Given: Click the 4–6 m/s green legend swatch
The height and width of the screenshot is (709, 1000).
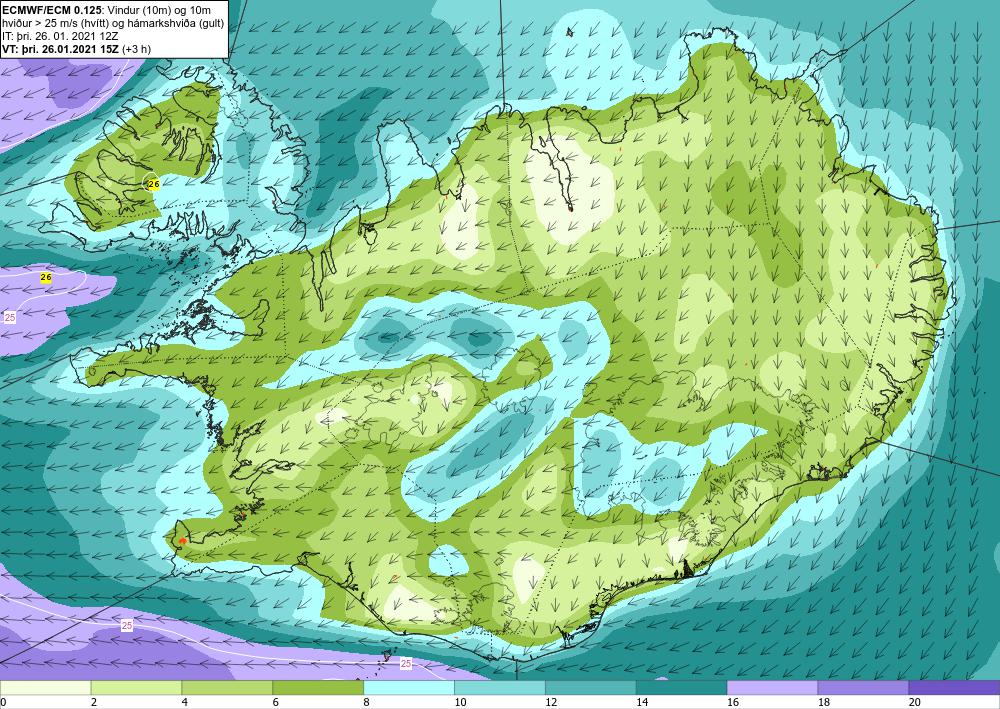Looking at the screenshot, I should [227, 688].
